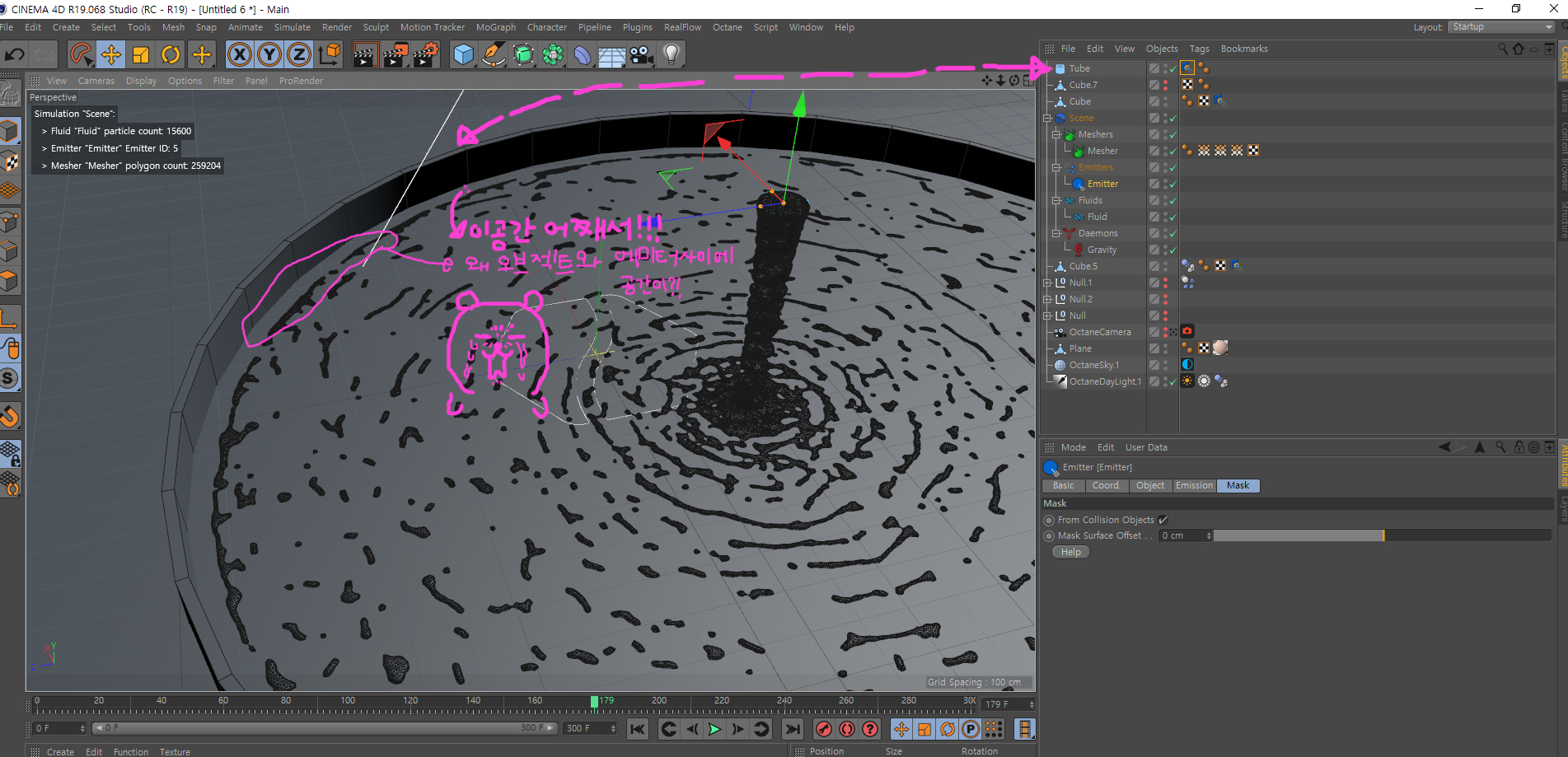Screen dimensions: 1568x757
Task: Select the OctaneCamera object
Action: coord(1099,332)
